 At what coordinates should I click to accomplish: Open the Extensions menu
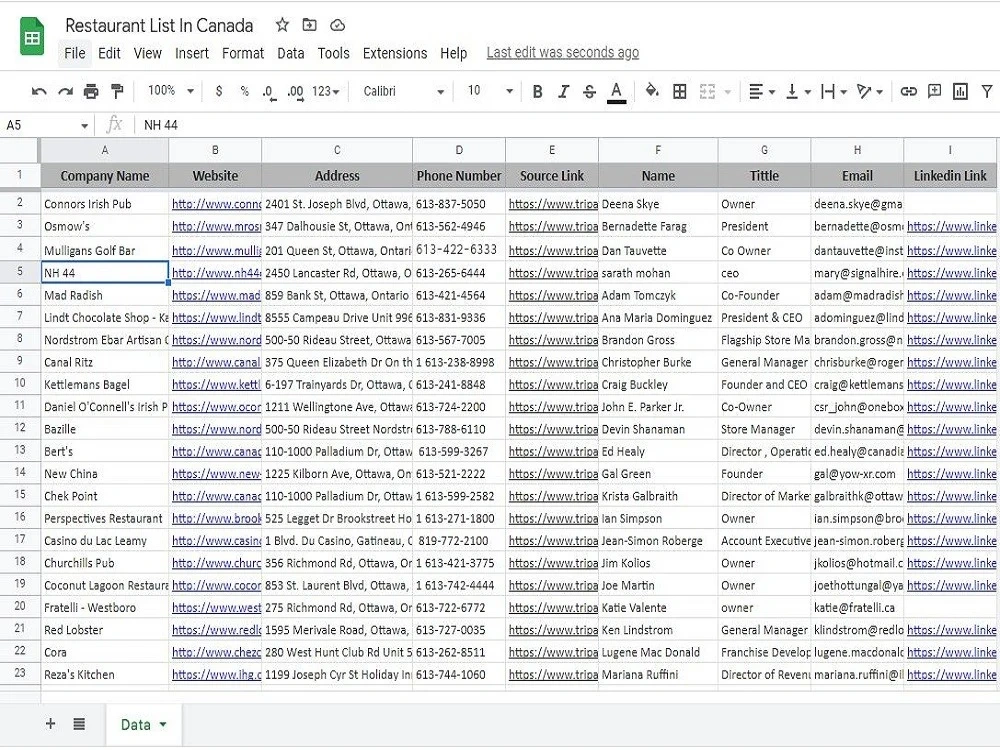point(395,53)
